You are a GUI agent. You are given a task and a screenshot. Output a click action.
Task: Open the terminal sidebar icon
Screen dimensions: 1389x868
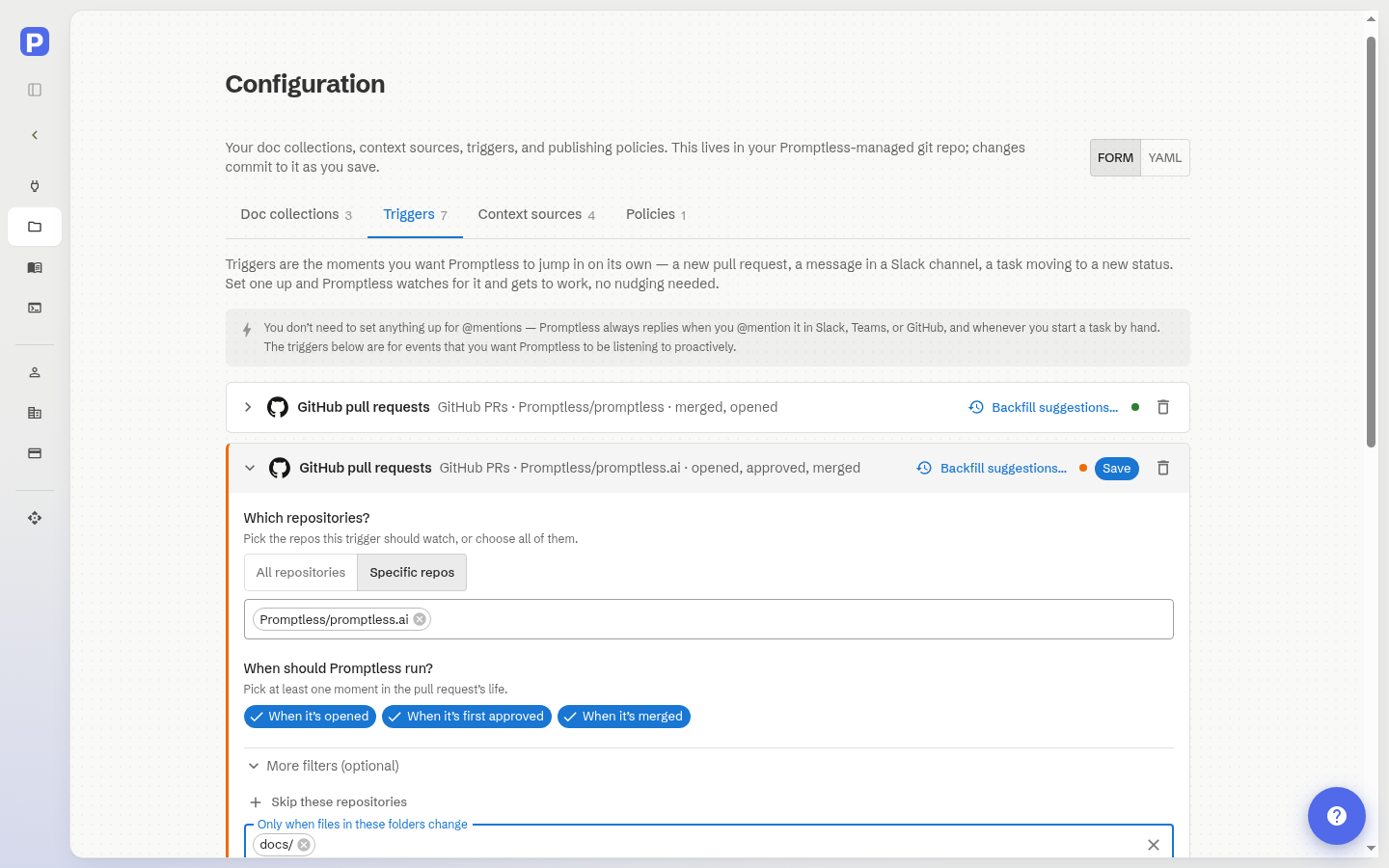(x=35, y=308)
